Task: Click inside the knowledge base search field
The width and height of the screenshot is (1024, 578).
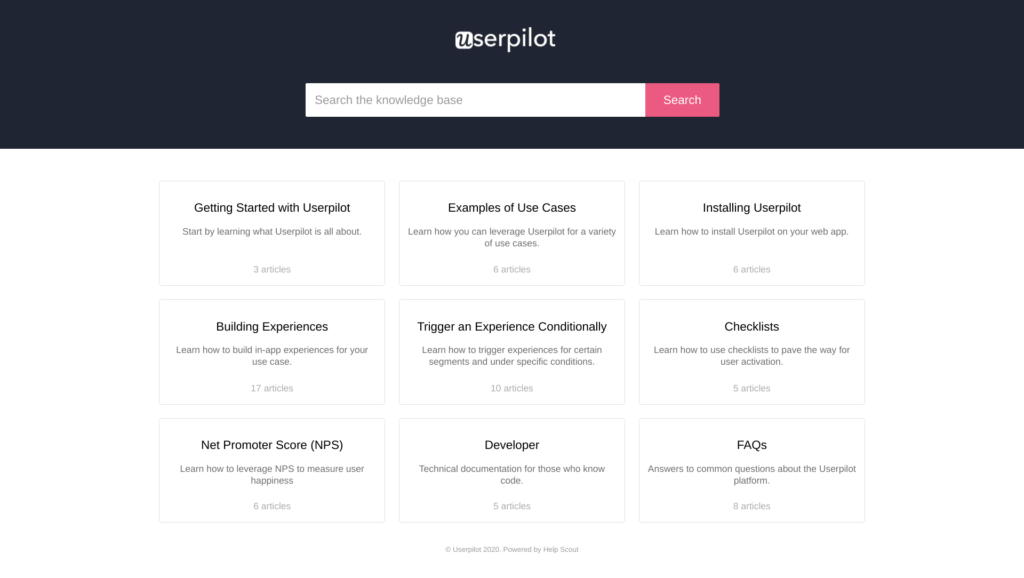Action: pyautogui.click(x=470, y=100)
